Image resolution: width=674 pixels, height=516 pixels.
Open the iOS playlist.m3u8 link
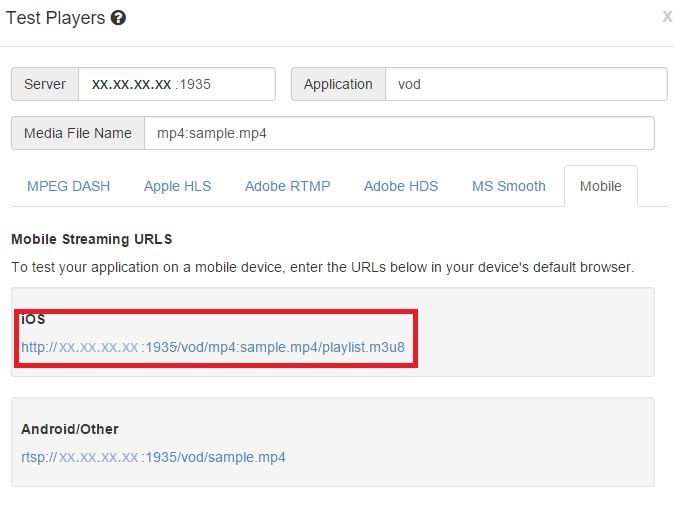pos(213,348)
